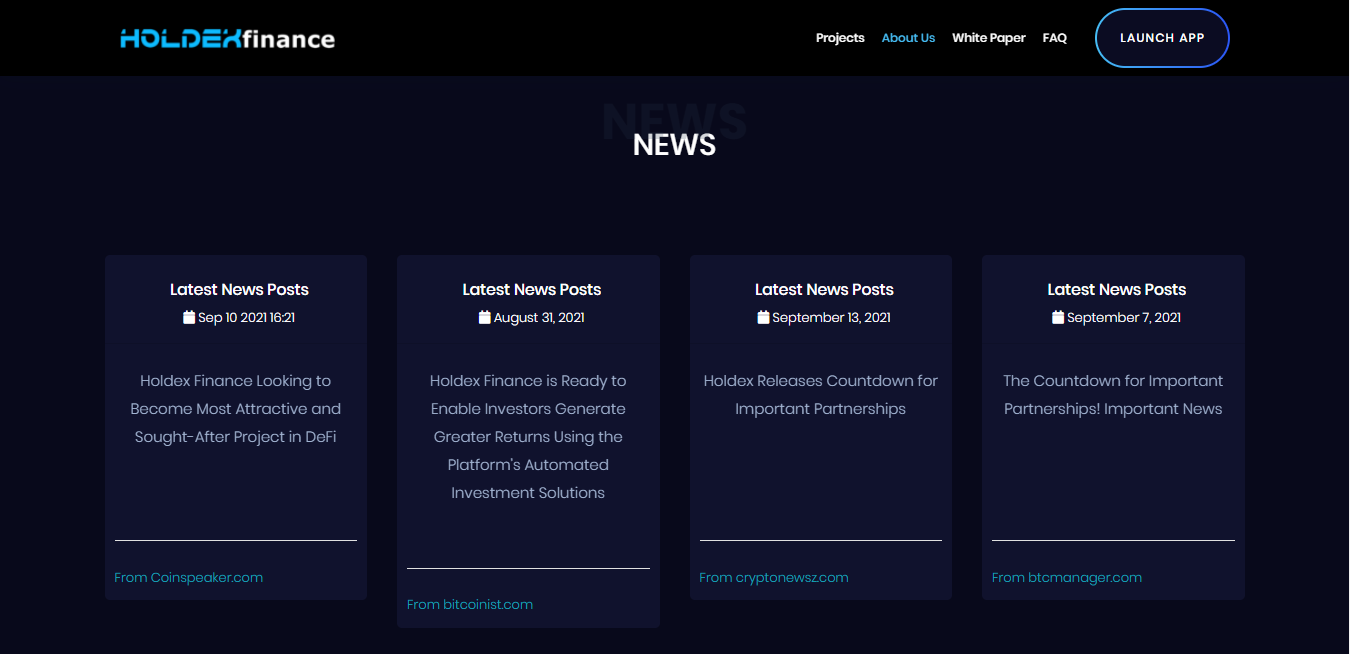Open the From btcmanager.com link
Image resolution: width=1350 pixels, height=654 pixels.
[1066, 577]
